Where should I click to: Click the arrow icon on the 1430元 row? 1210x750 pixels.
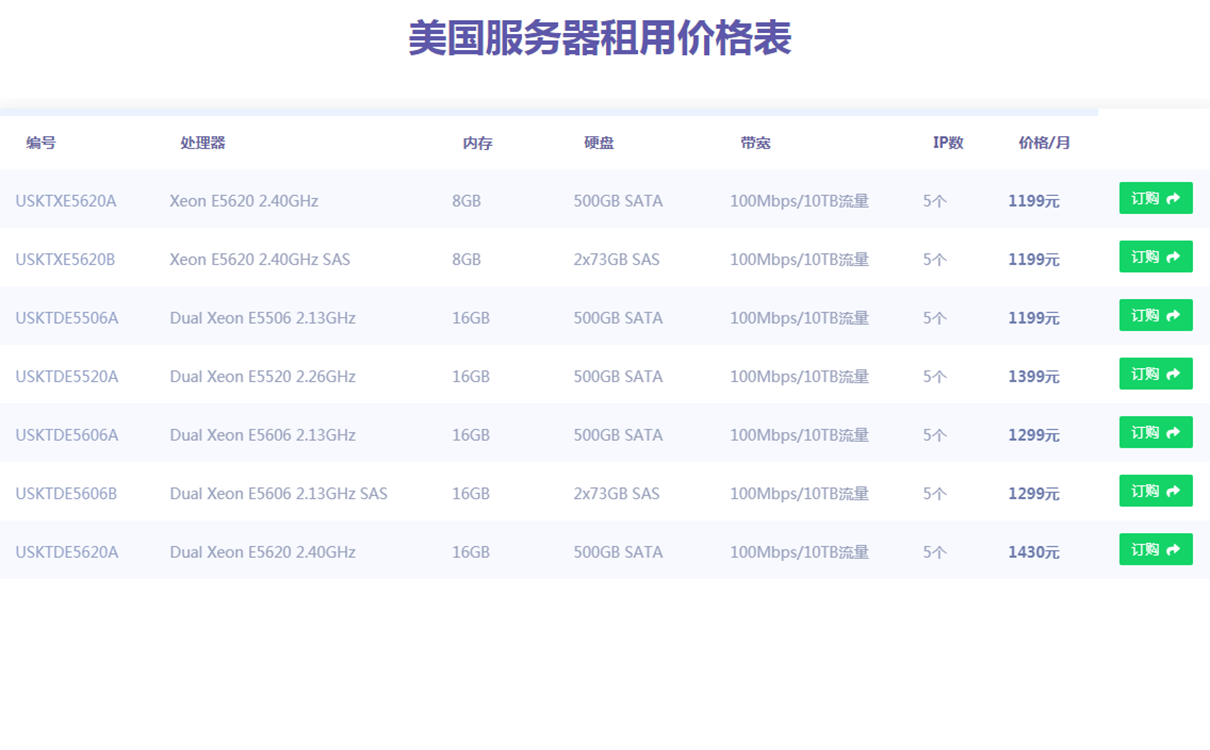[x=1174, y=550]
